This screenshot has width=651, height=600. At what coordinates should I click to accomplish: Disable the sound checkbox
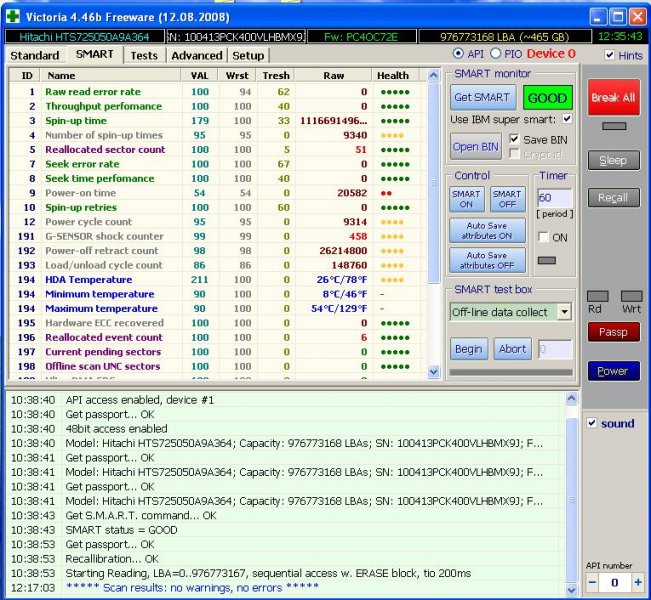(592, 423)
